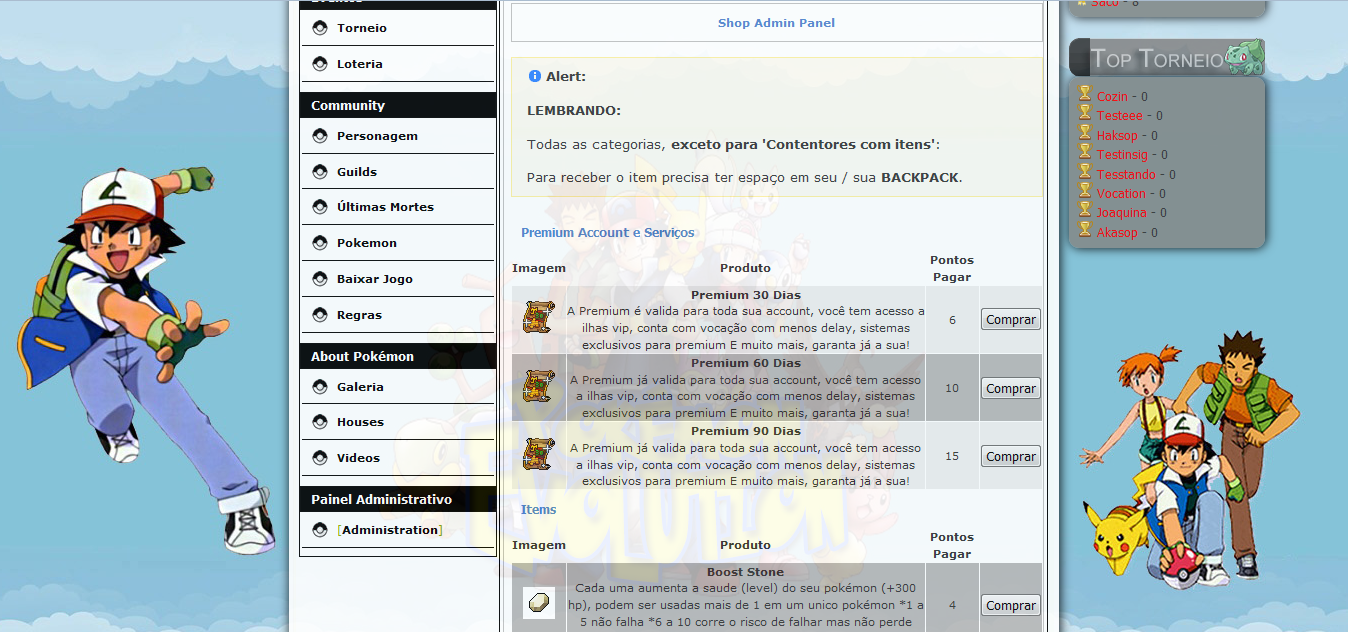Click the trophy icon next to Cozin
The image size is (1349, 632).
(x=1085, y=94)
